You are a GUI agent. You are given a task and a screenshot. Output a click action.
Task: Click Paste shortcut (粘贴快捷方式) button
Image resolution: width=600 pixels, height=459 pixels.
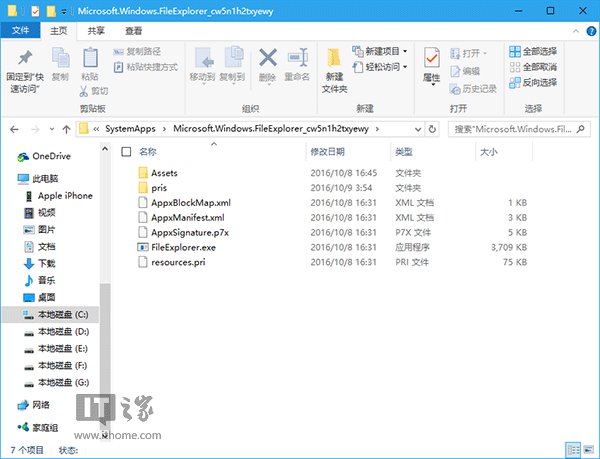(146, 67)
